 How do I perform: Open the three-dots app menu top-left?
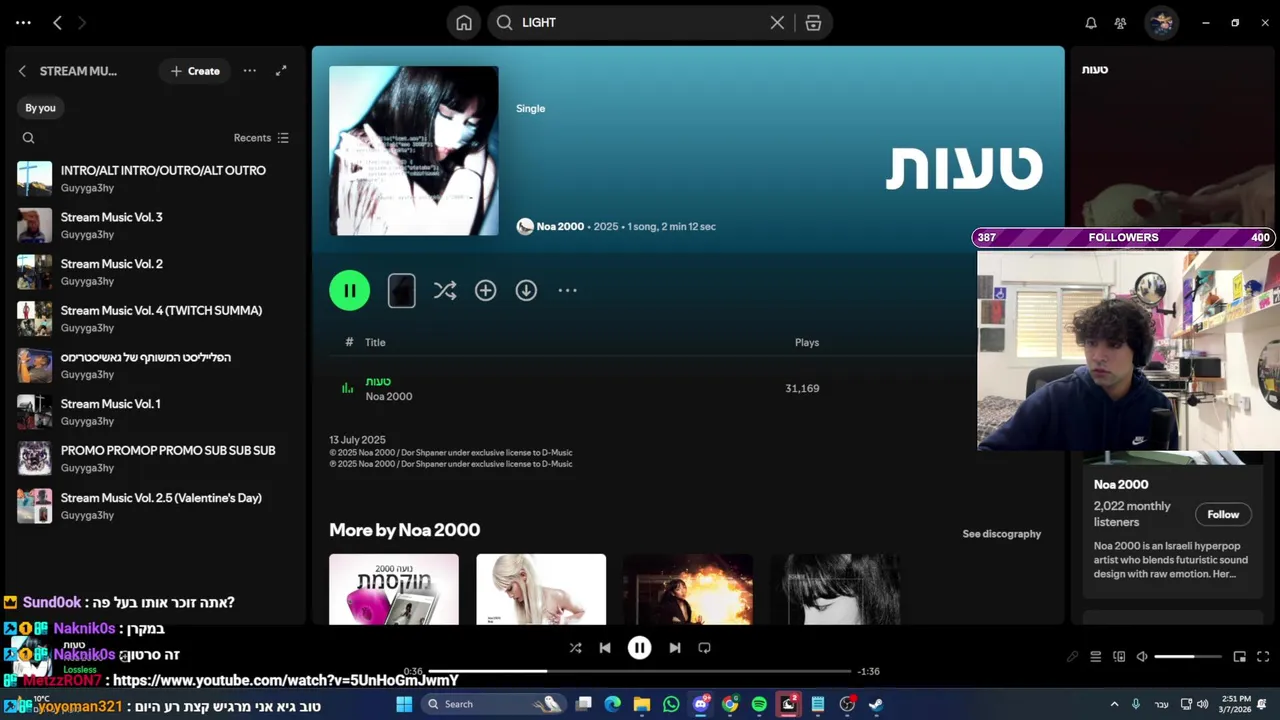pos(23,22)
